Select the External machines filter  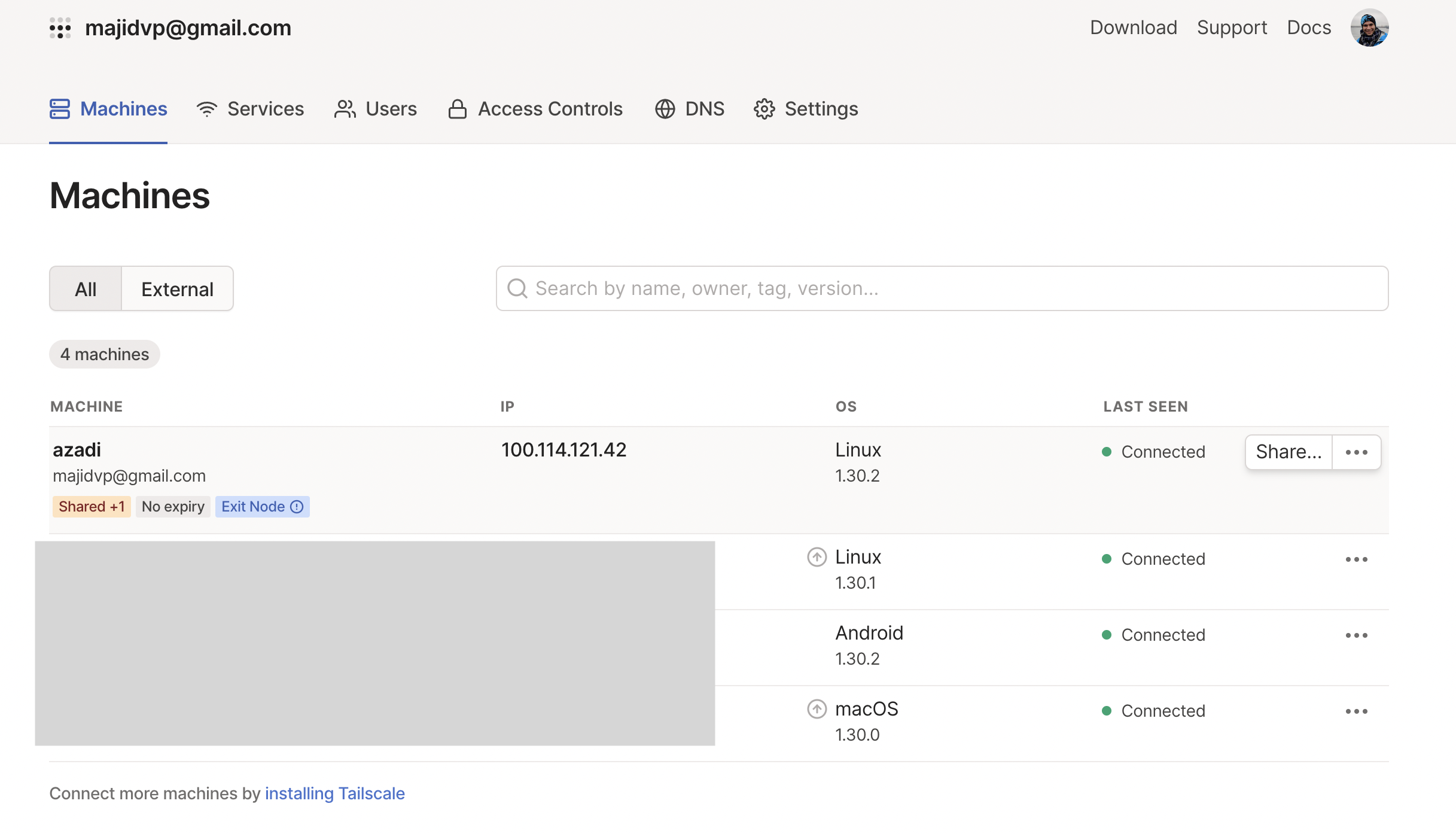(177, 289)
